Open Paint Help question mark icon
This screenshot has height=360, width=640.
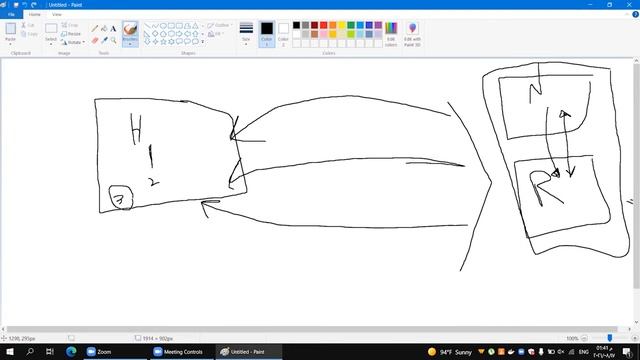coord(635,14)
